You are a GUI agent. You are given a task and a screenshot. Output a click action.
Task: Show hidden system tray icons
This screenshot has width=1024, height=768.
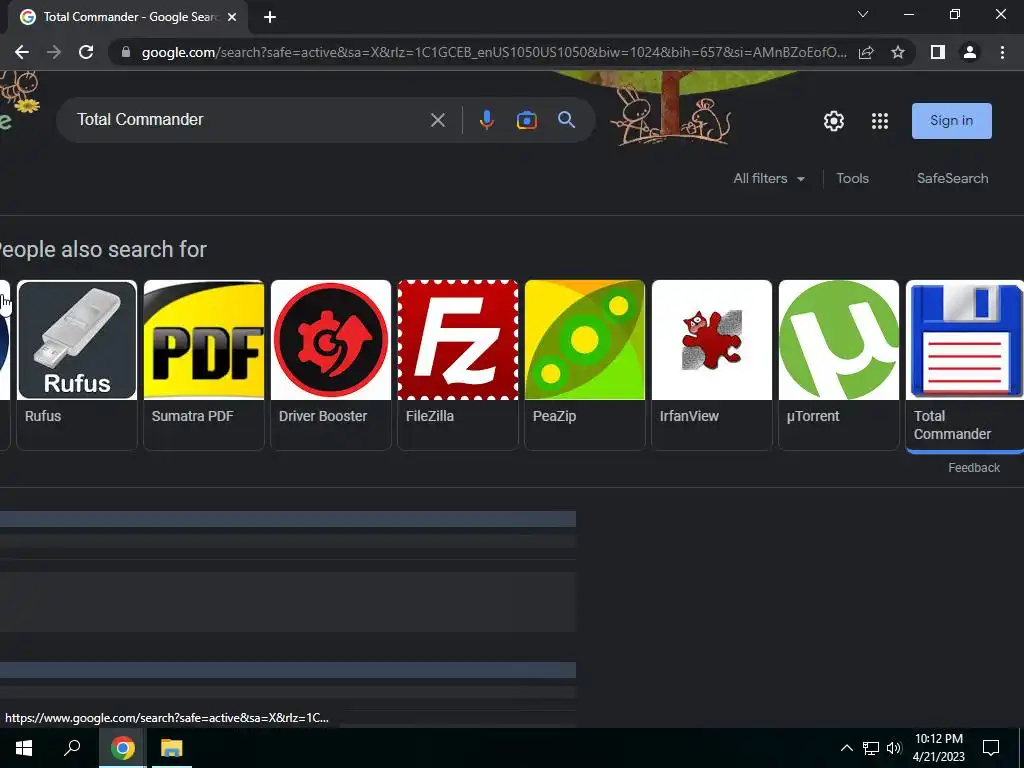coord(846,748)
